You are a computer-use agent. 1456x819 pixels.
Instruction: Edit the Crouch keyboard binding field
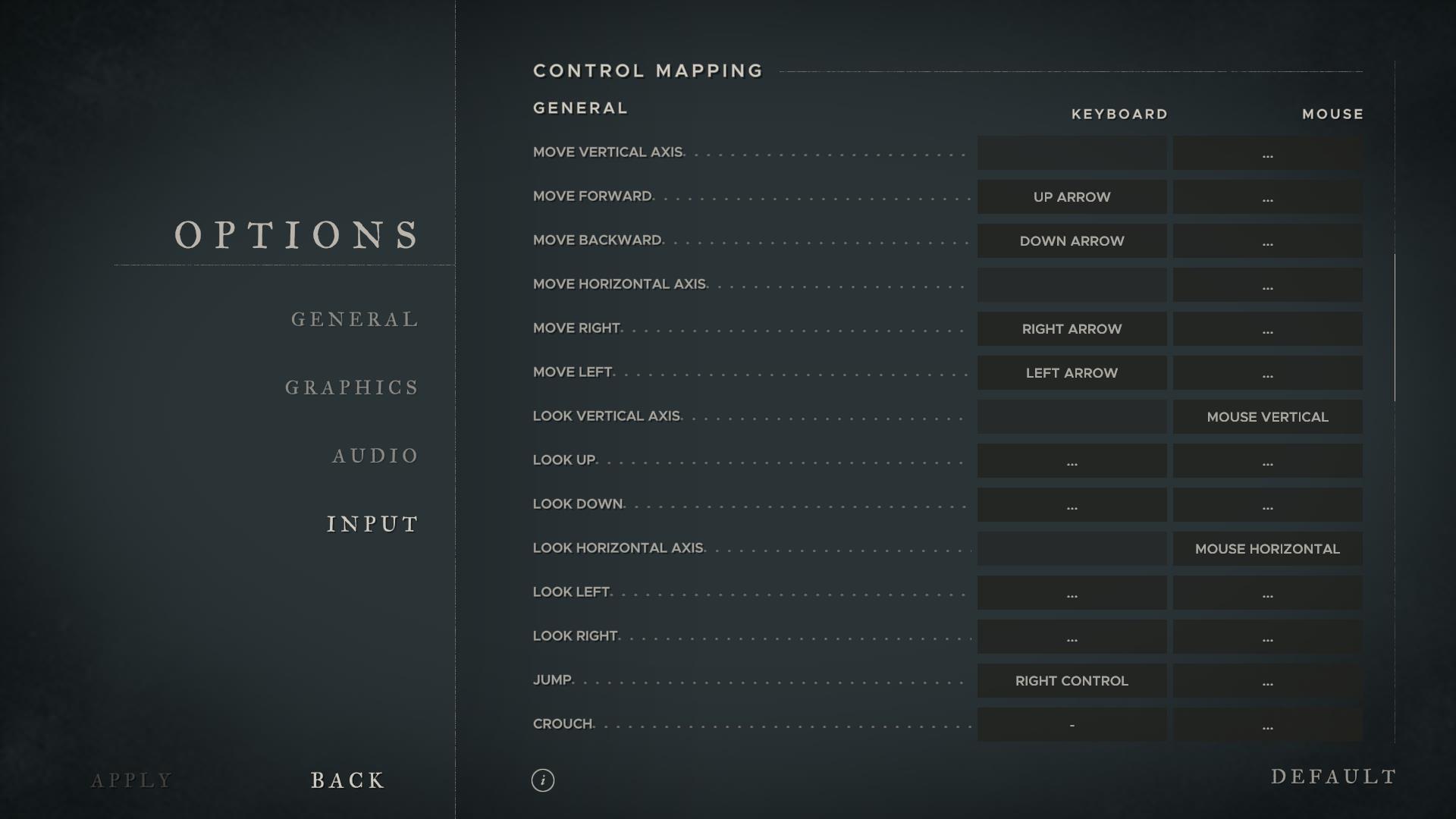1072,725
